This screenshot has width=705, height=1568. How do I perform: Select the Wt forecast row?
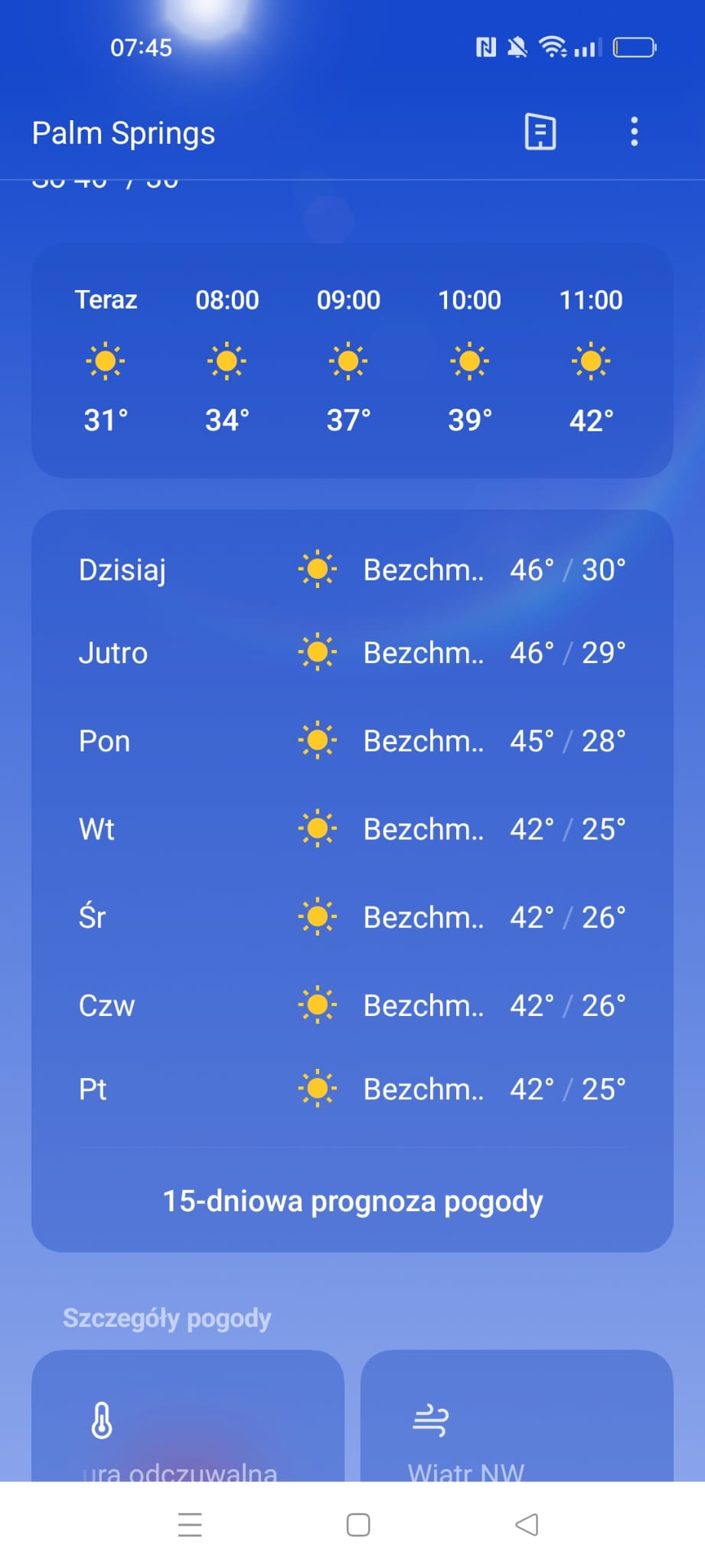[x=352, y=829]
